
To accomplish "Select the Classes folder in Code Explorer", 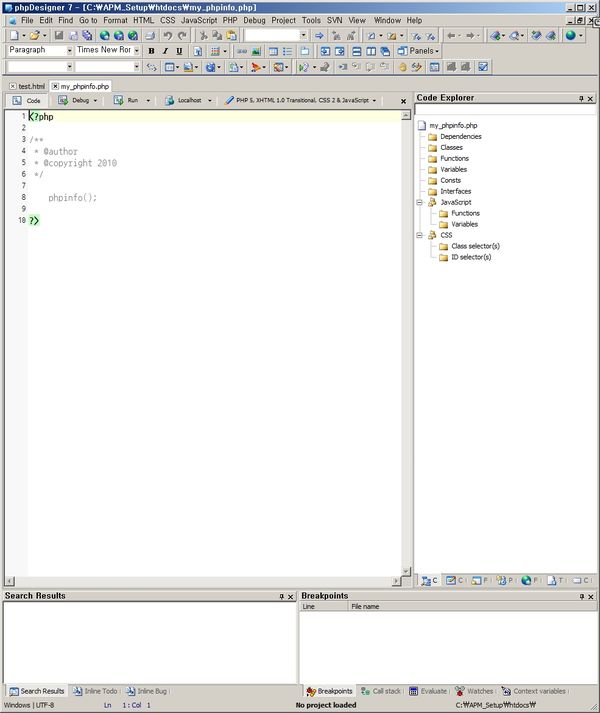I will tap(446, 147).
